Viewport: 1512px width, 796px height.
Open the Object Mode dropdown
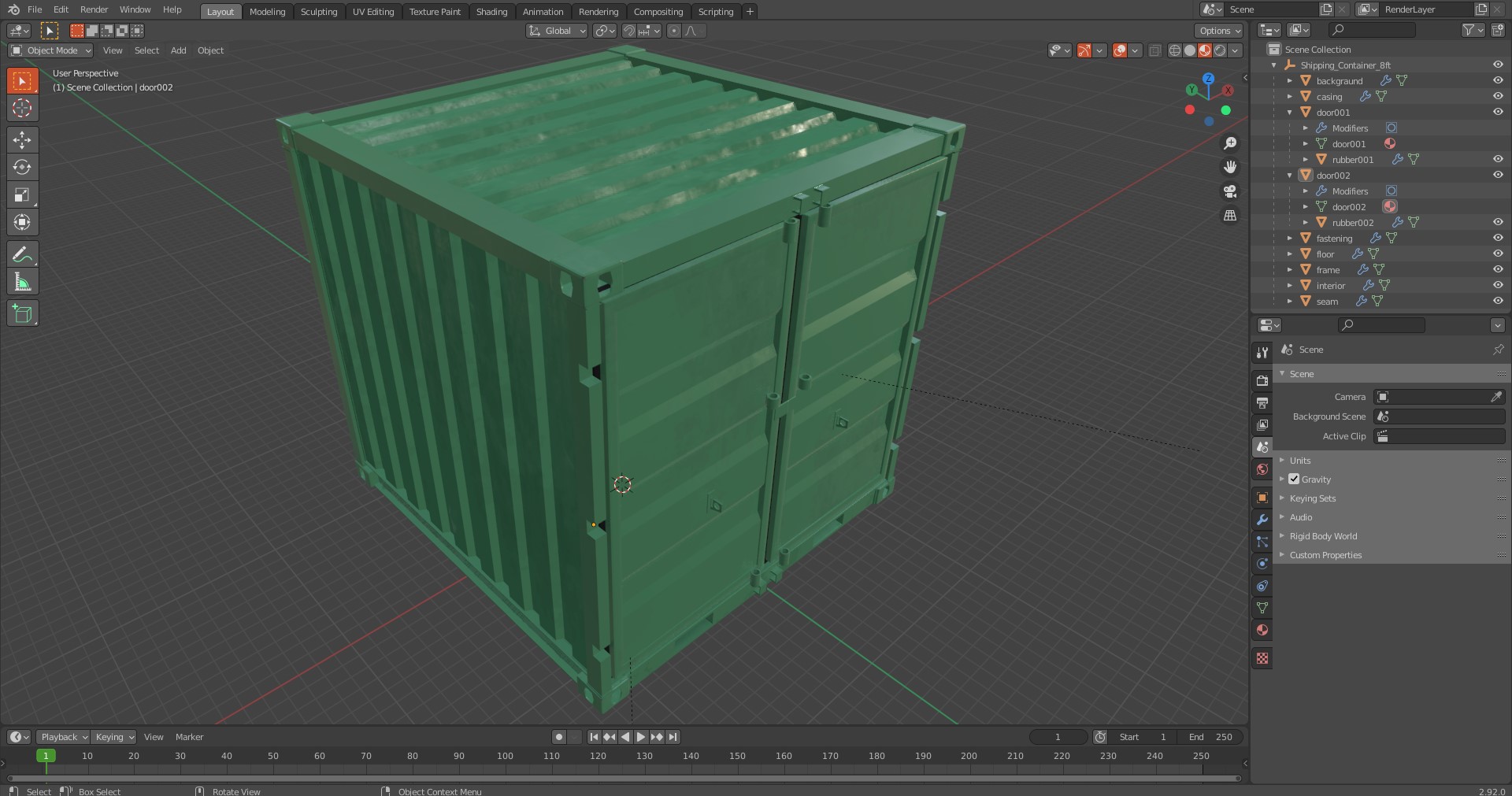tap(50, 50)
